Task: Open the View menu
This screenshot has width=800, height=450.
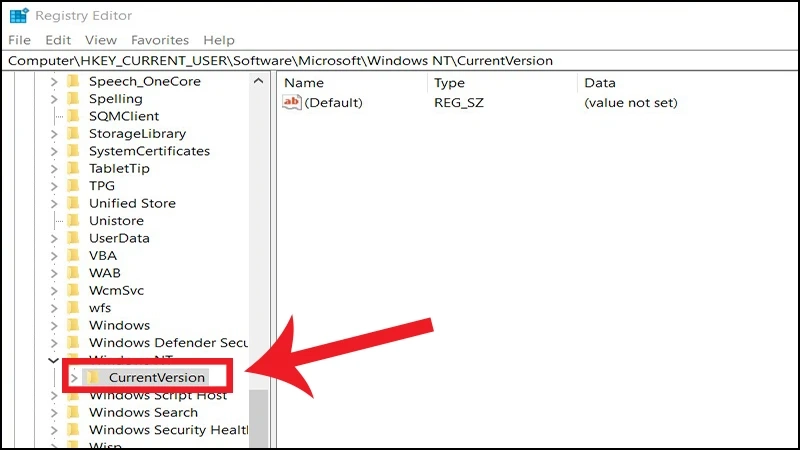Action: (101, 40)
